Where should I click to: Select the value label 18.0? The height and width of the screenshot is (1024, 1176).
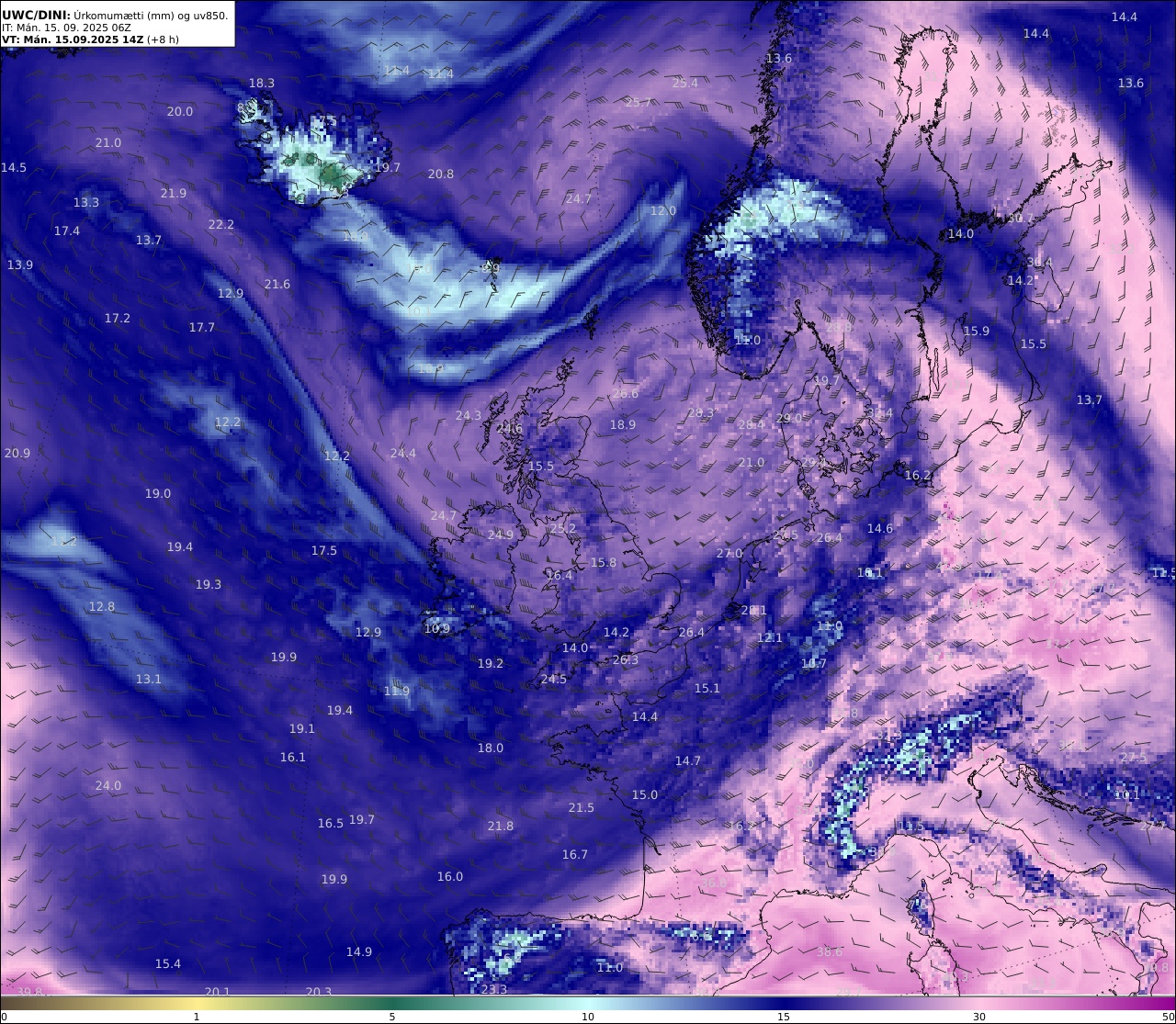(491, 748)
